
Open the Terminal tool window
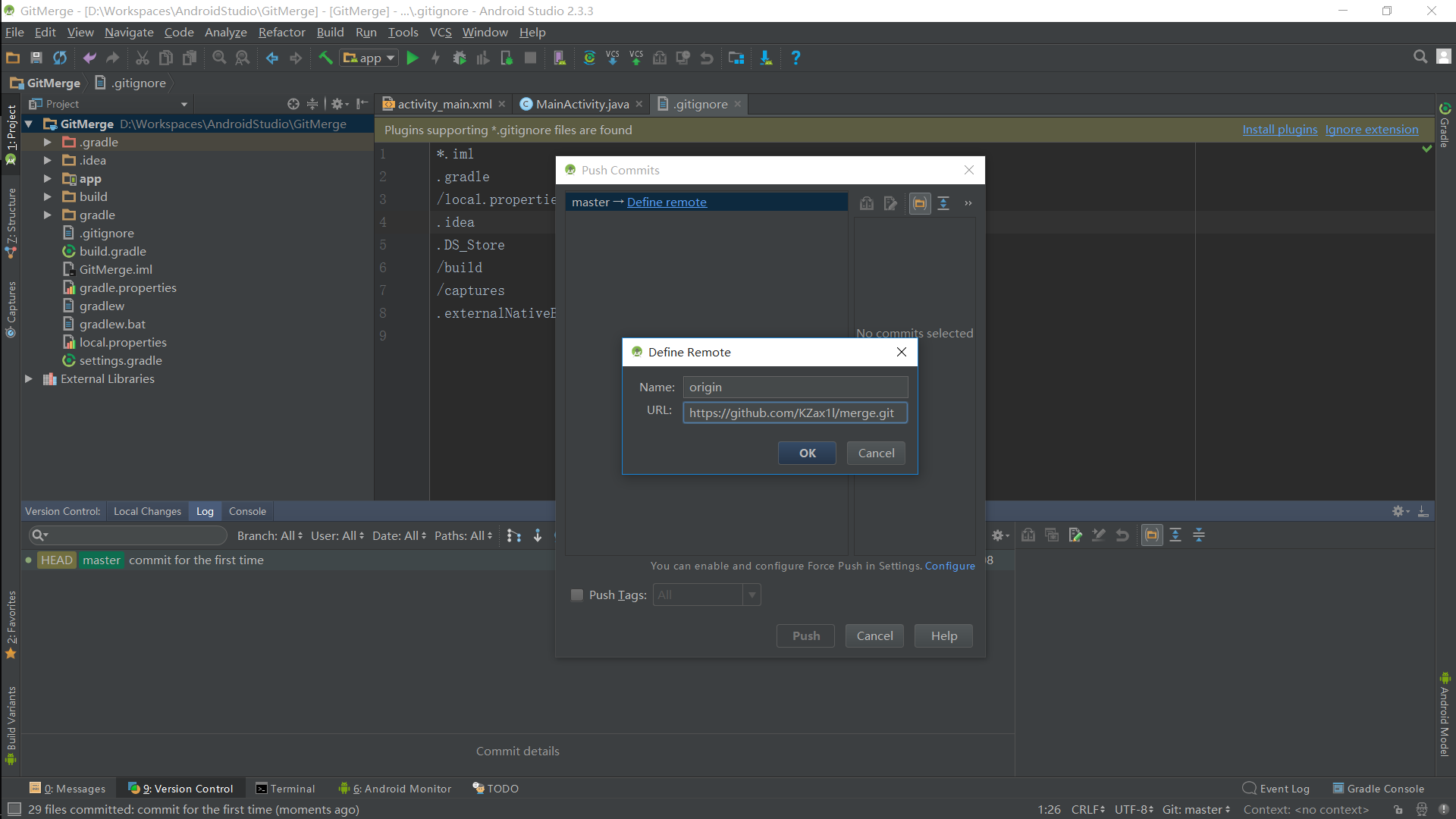285,789
